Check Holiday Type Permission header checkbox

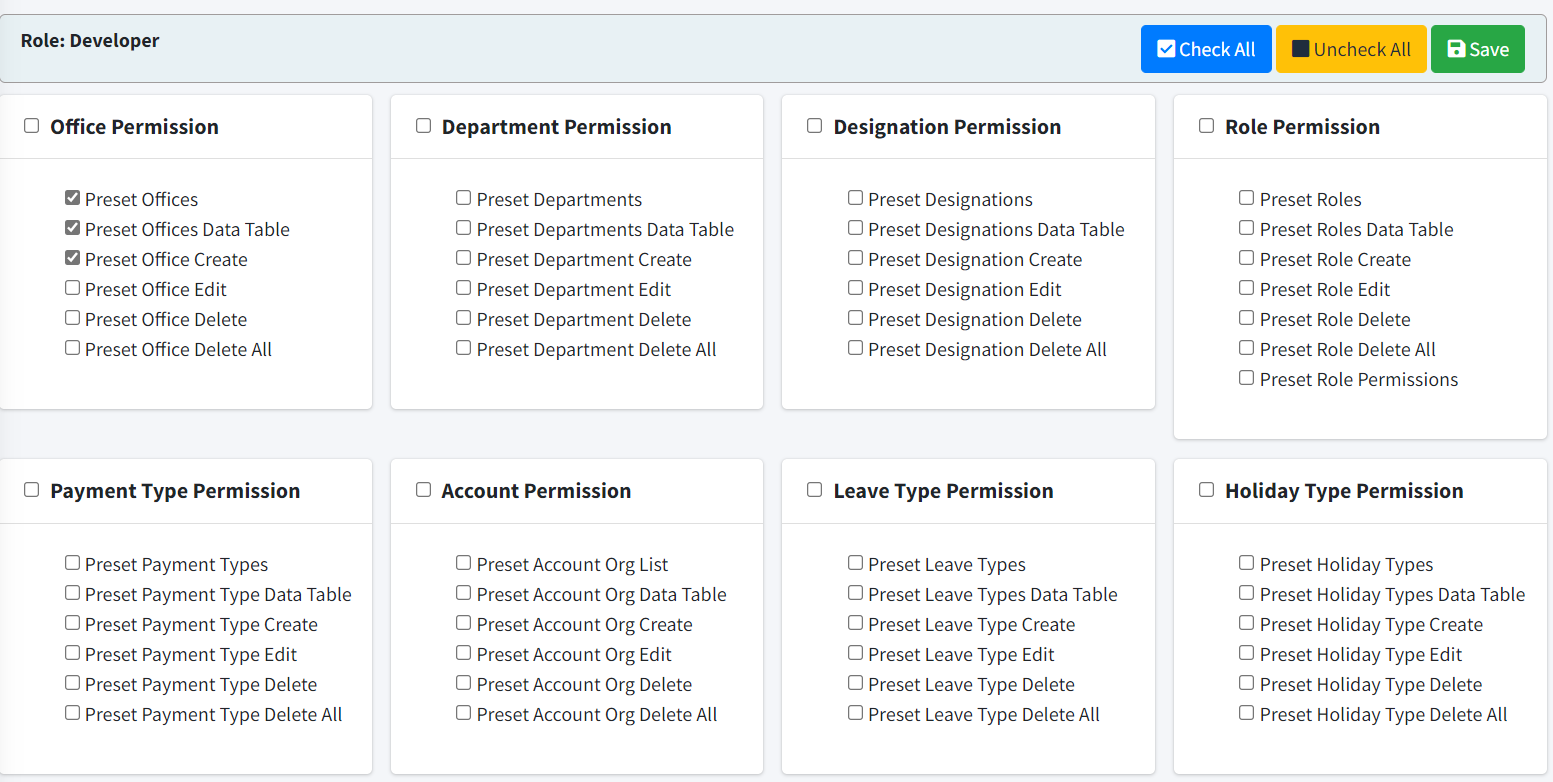[1206, 490]
